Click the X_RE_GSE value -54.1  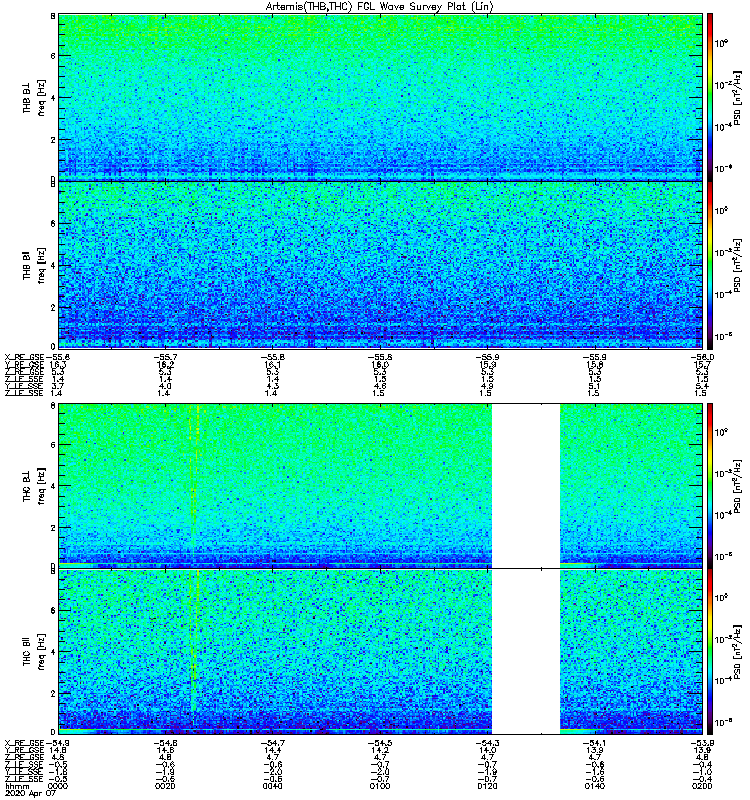pos(595,743)
